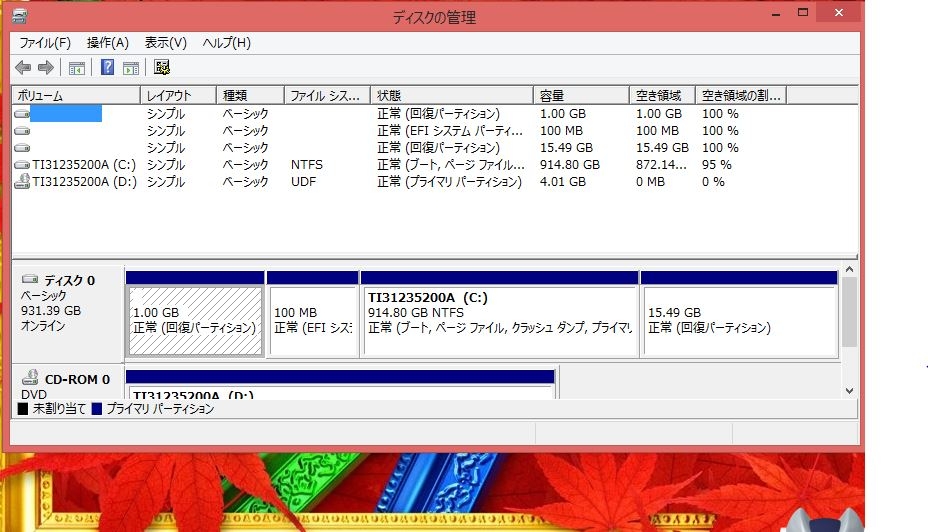Click the graphical pane scroll up arrow
This screenshot has height=532, width=928.
coord(850,269)
